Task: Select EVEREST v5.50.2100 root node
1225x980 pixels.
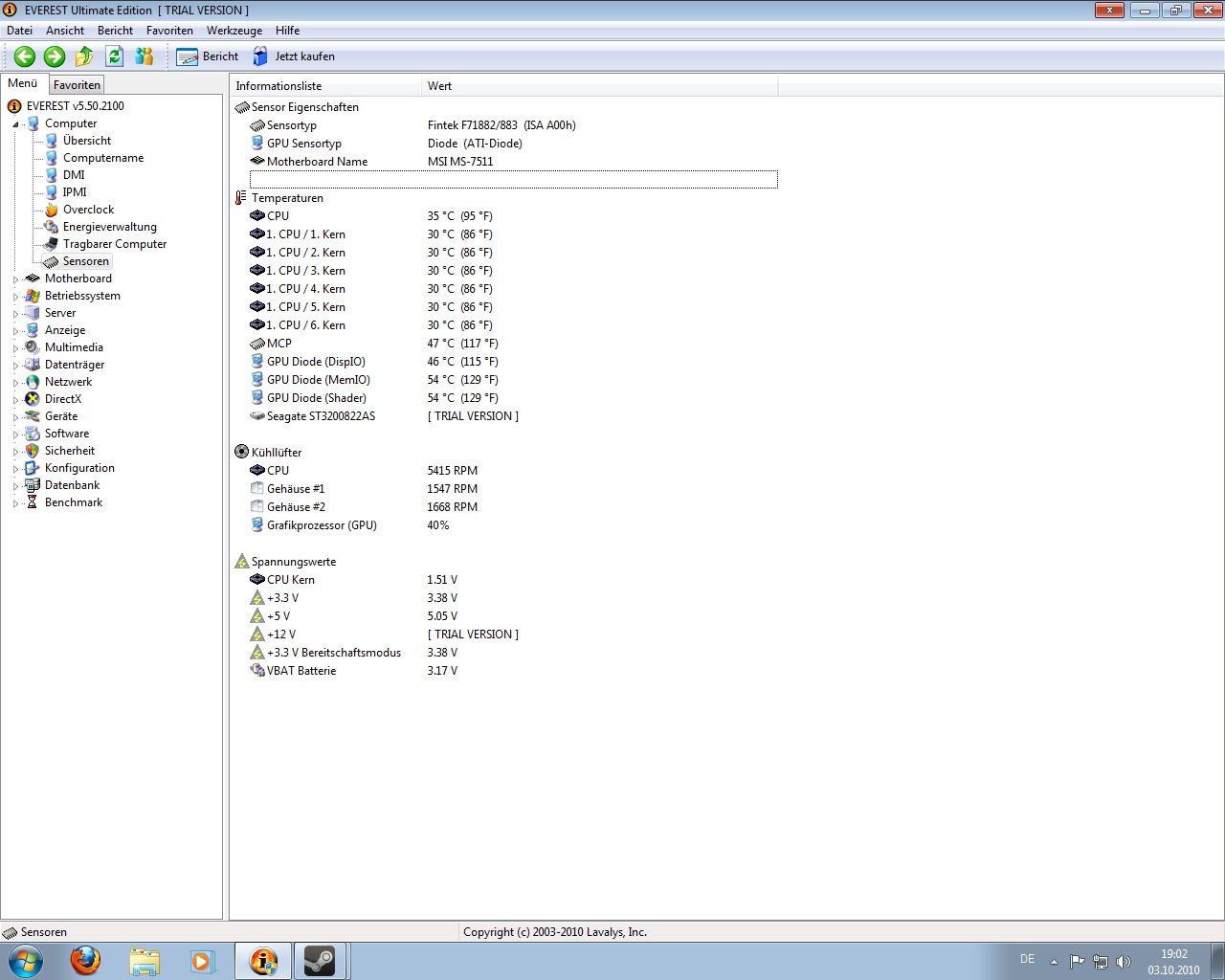Action: (x=76, y=106)
